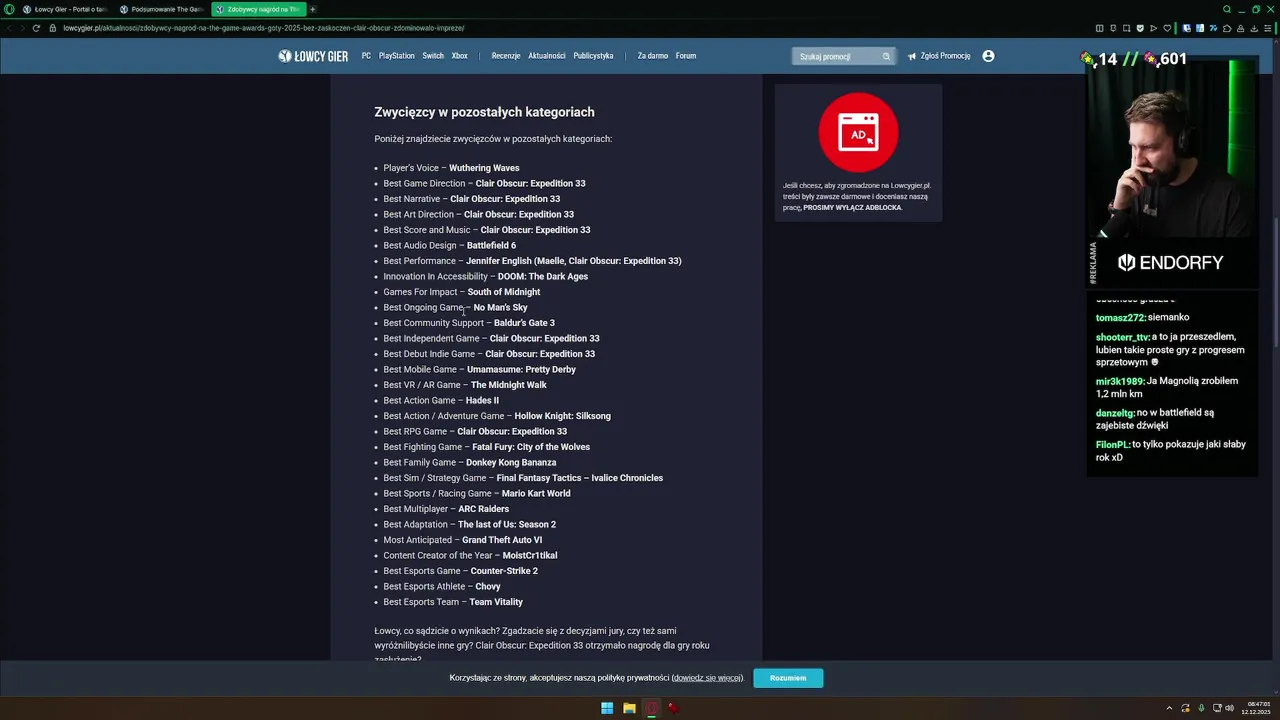Show hidden system tray icons chevron

1169,708
